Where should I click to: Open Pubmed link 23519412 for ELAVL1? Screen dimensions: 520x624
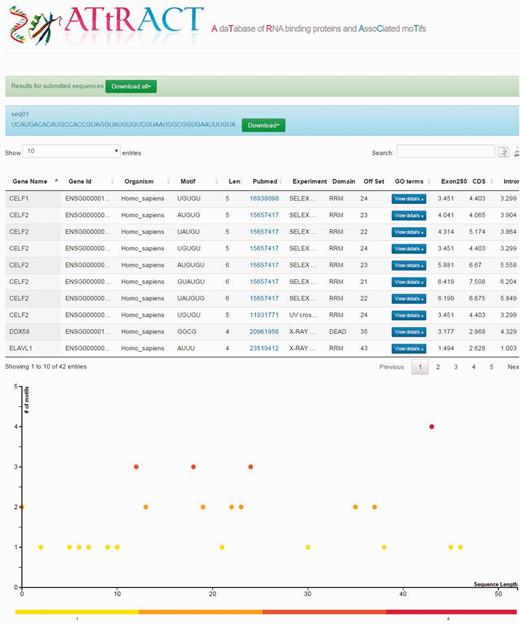click(x=264, y=349)
